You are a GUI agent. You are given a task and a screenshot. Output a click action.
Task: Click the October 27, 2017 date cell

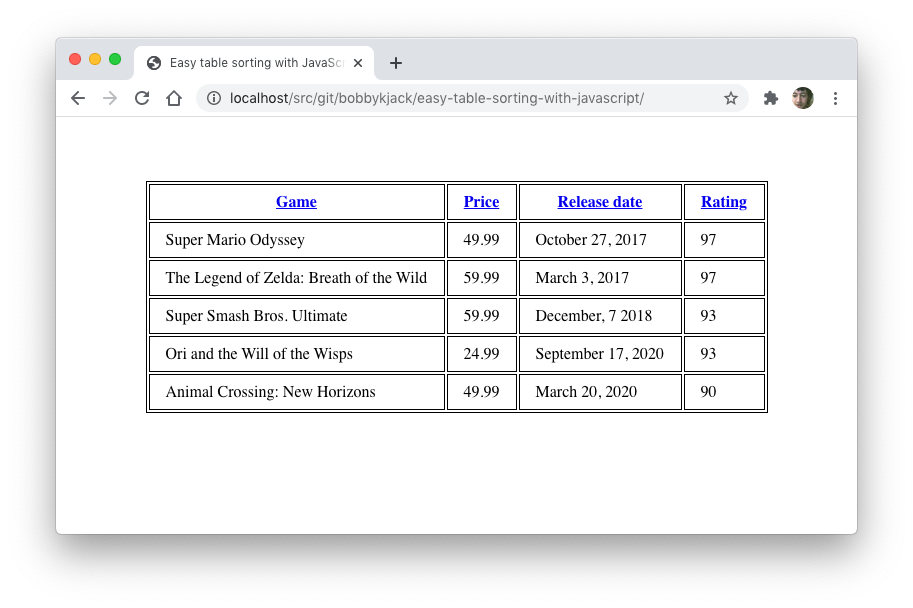point(600,240)
